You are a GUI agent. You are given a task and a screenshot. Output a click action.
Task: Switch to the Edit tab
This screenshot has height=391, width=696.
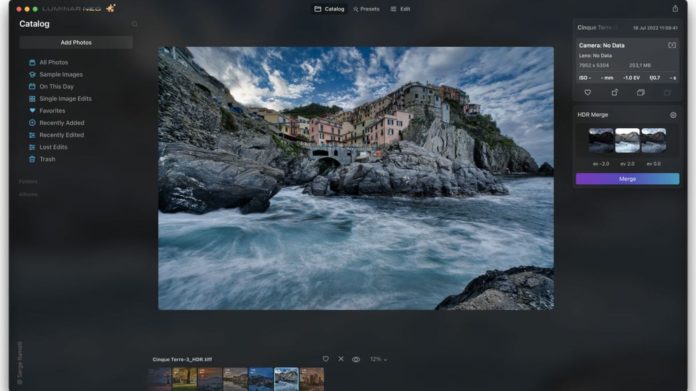[400, 9]
